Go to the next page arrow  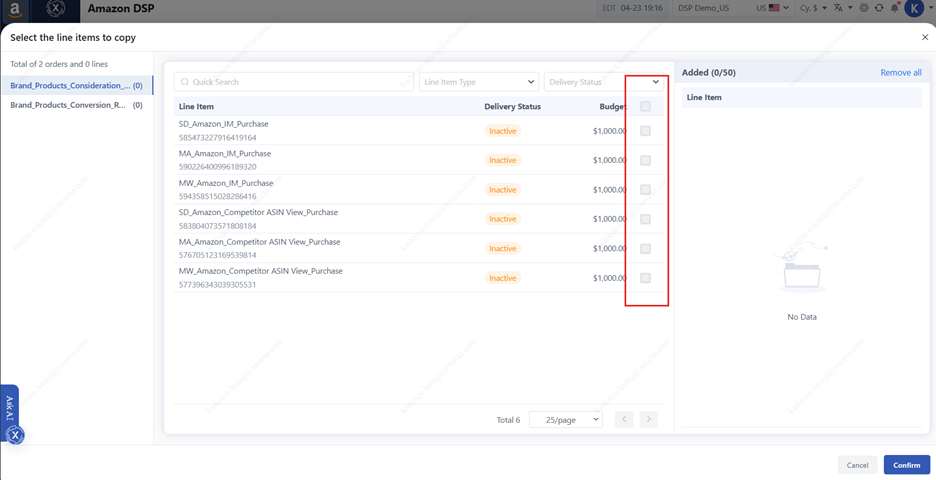[x=649, y=419]
